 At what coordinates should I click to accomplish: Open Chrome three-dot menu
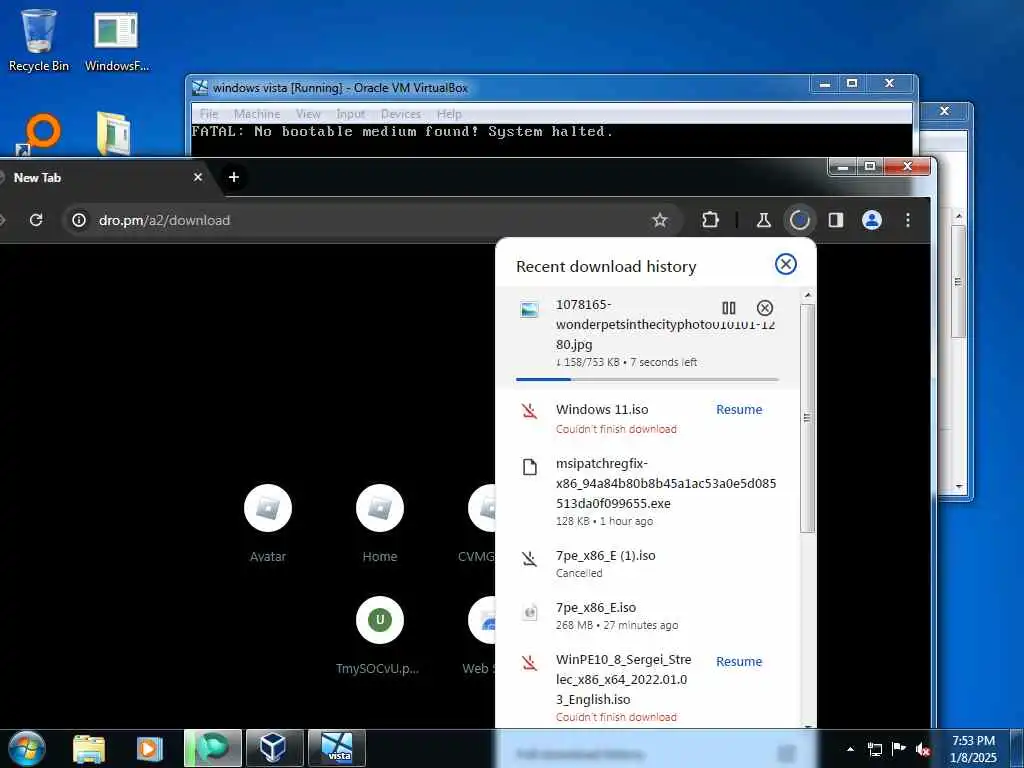[x=908, y=220]
